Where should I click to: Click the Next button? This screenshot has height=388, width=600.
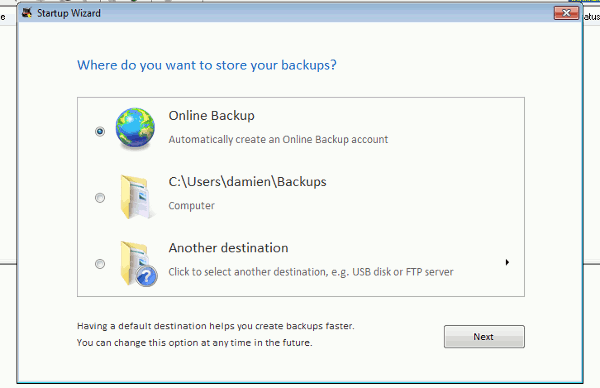(x=484, y=337)
